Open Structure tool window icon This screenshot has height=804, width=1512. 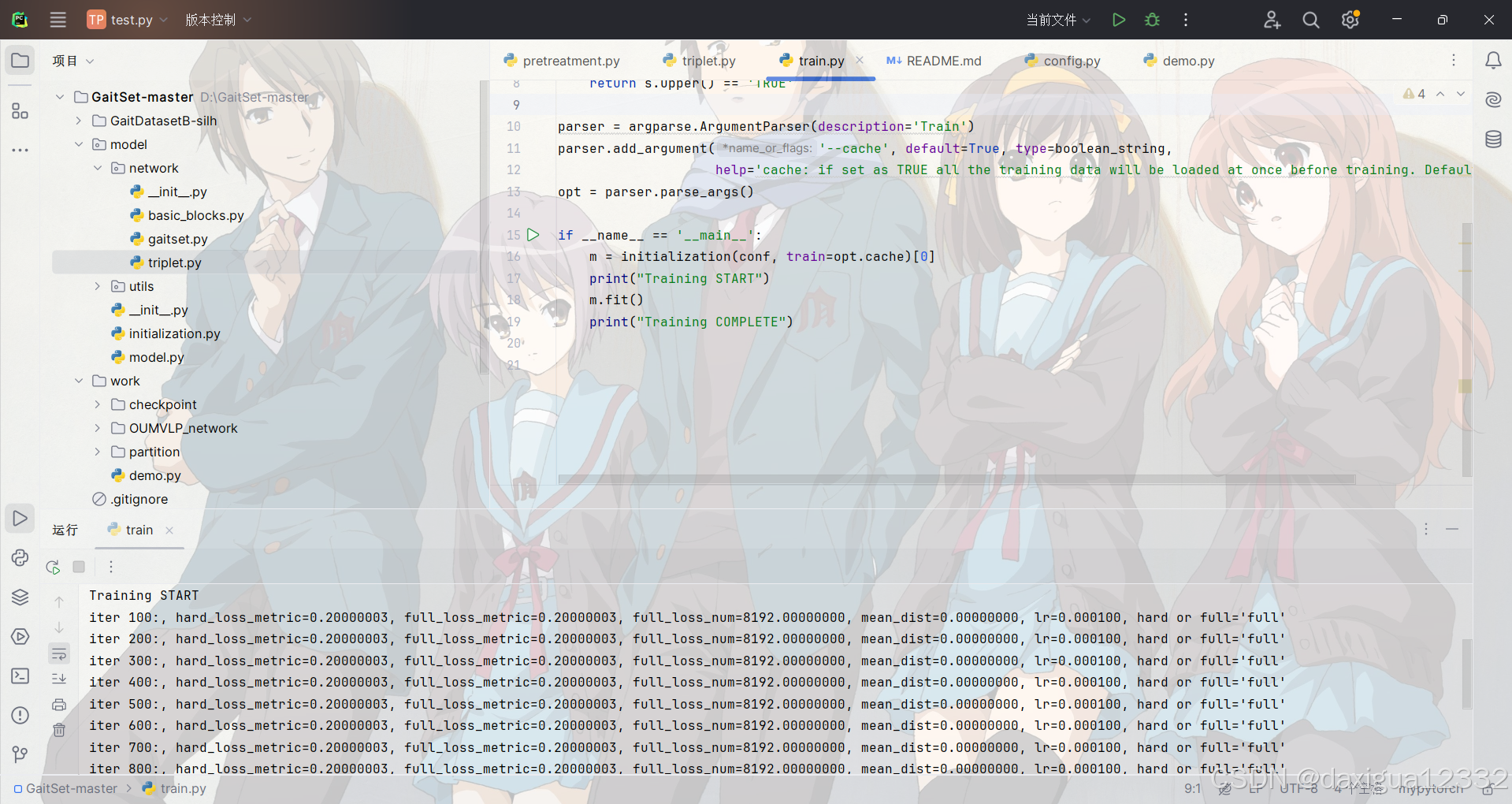click(20, 110)
